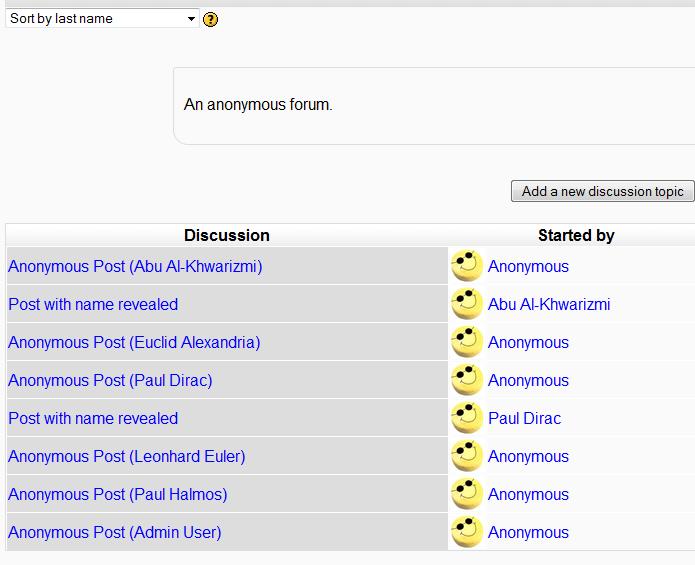
Task: Click smiley avatar in Paul Halmos post row
Action: click(x=467, y=494)
